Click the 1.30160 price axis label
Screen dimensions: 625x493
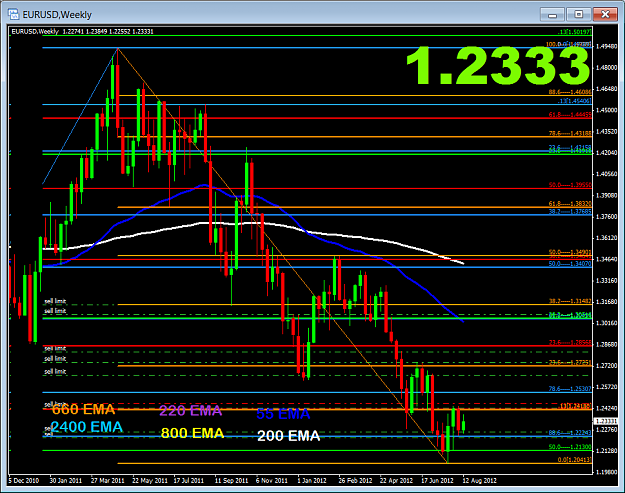click(607, 323)
